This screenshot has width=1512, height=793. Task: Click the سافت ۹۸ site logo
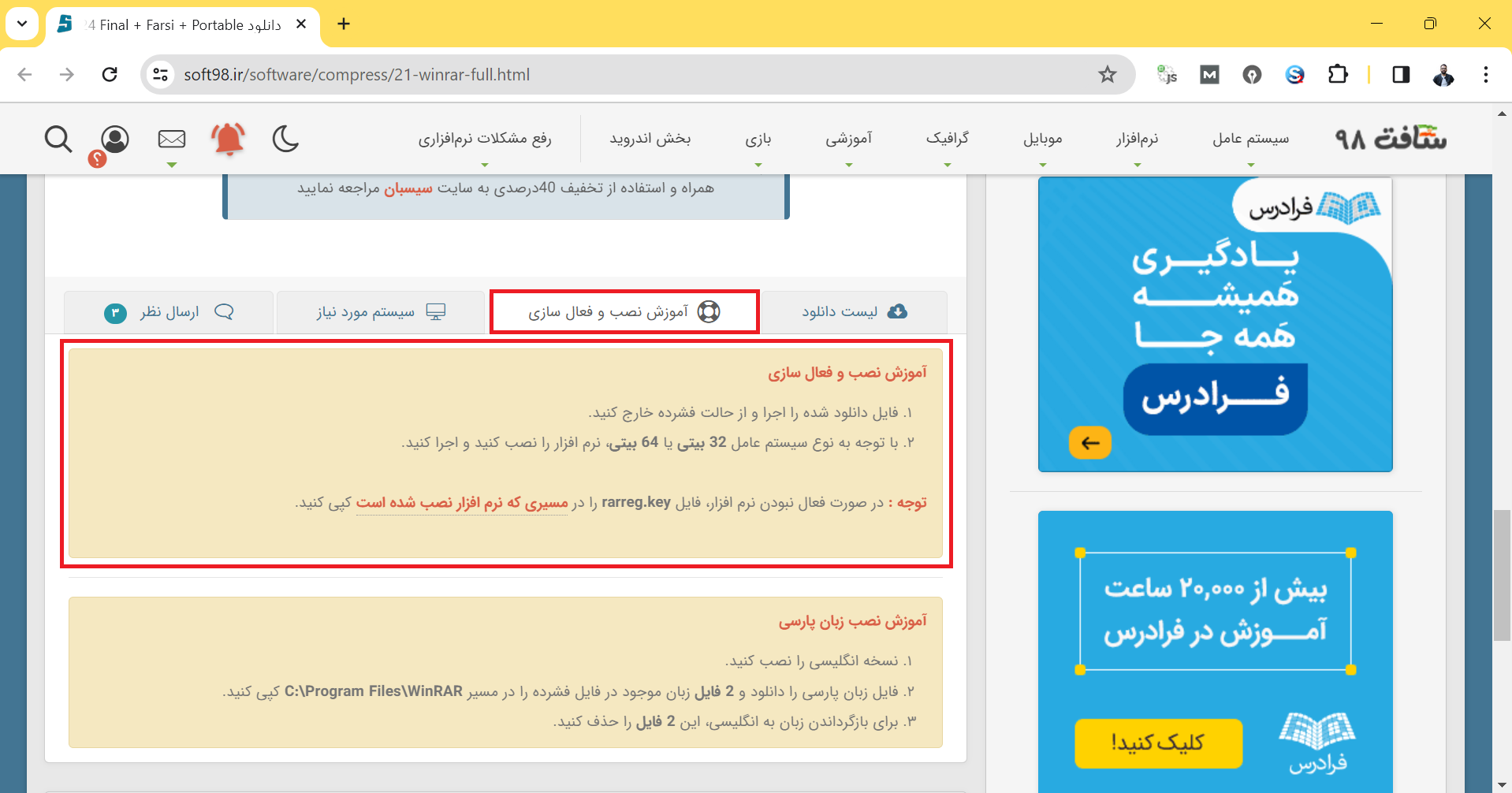click(1391, 139)
